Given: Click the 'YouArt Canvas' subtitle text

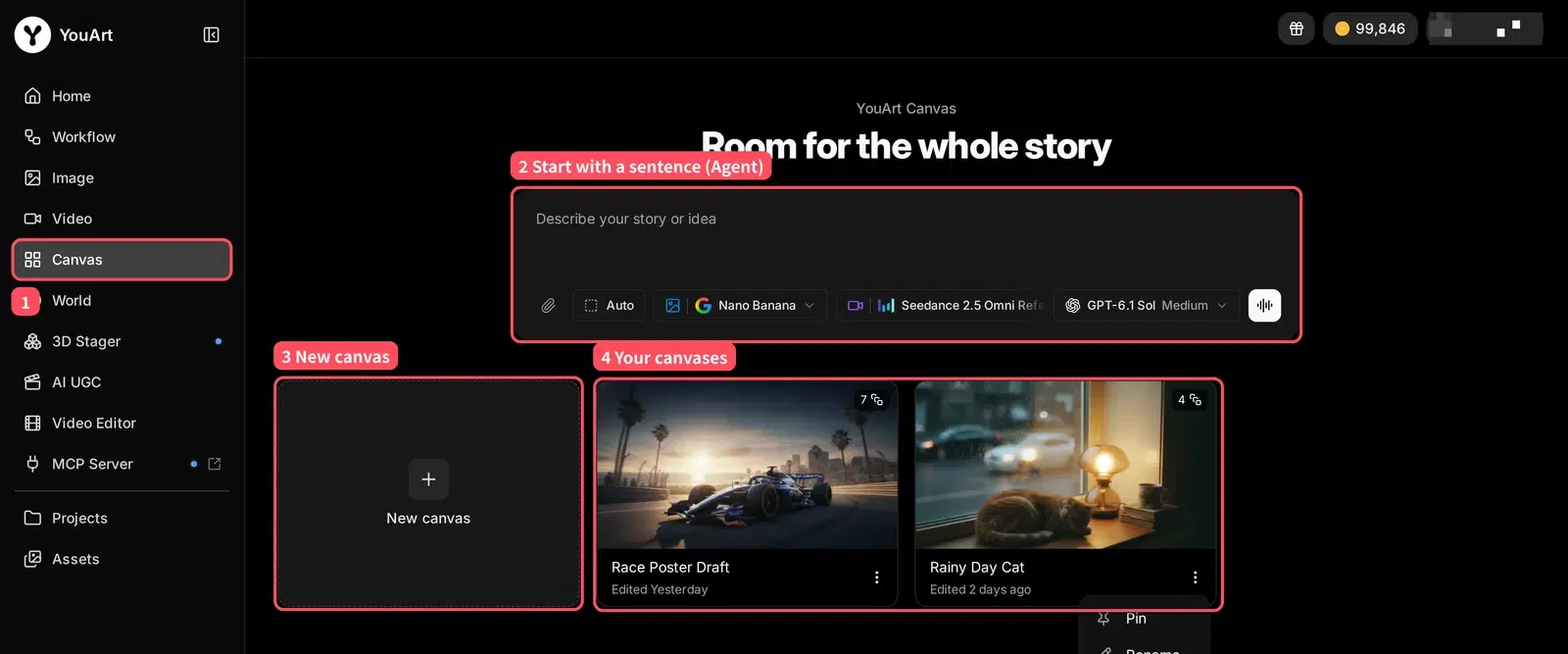Looking at the screenshot, I should (x=906, y=109).
